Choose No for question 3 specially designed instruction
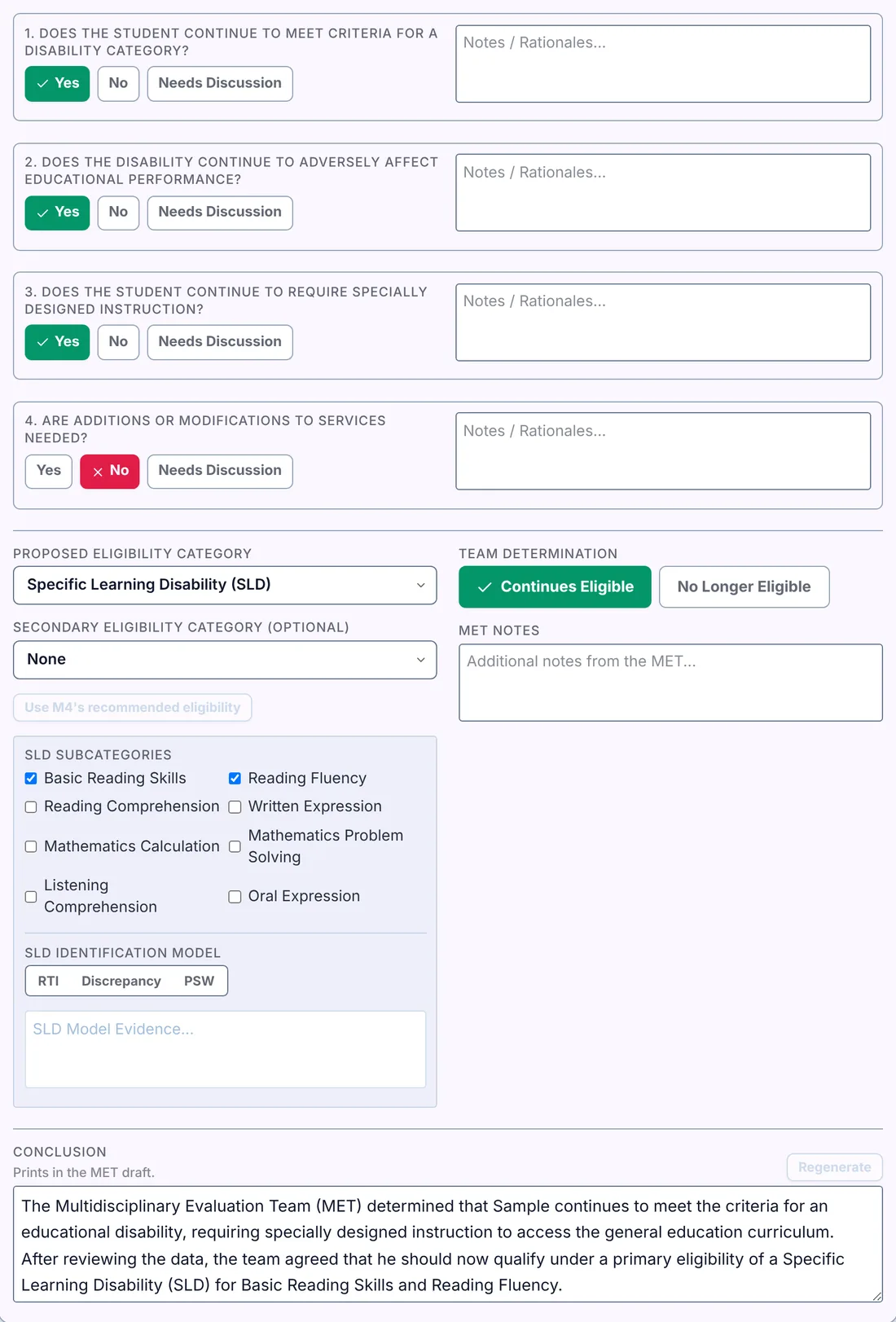Viewport: 896px width, 1322px height. [x=118, y=342]
